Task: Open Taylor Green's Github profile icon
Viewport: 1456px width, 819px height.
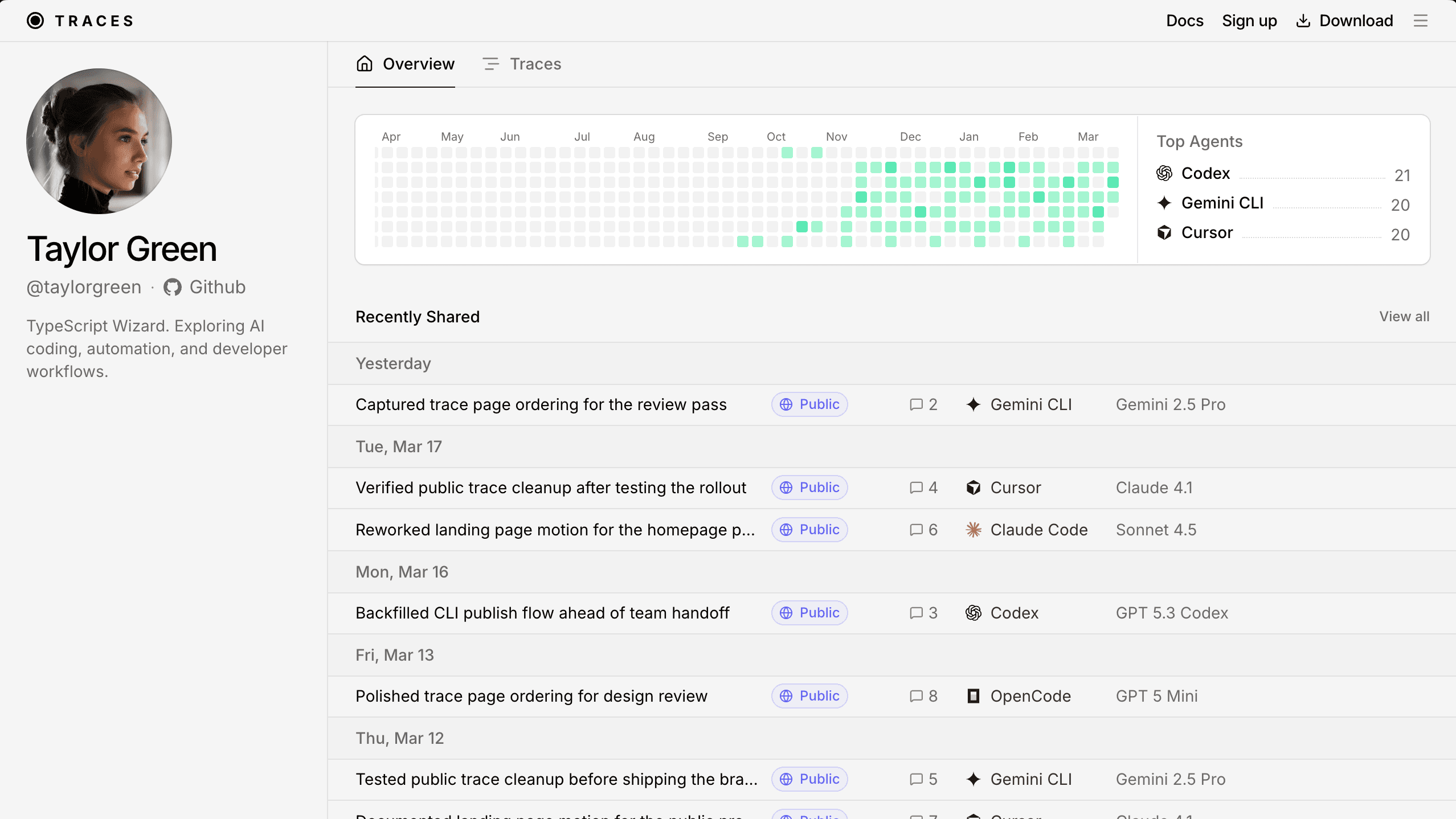Action: click(x=173, y=287)
